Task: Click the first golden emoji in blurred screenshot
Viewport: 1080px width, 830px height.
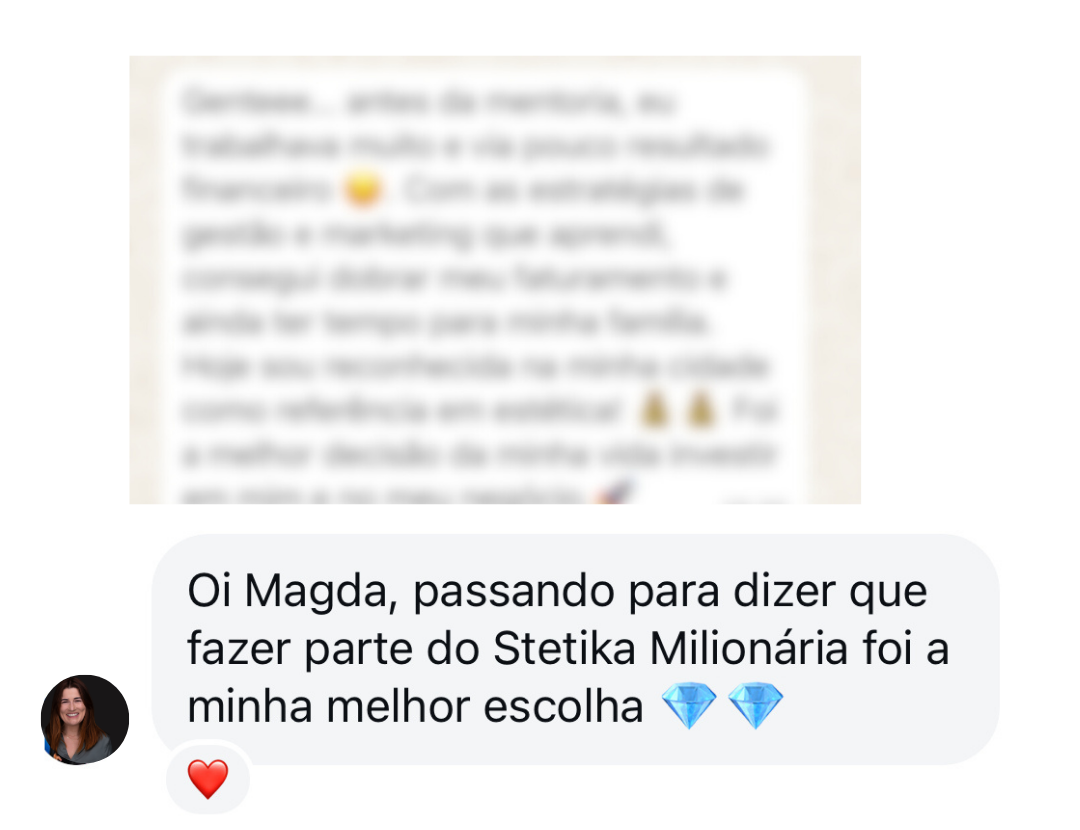Action: point(654,409)
